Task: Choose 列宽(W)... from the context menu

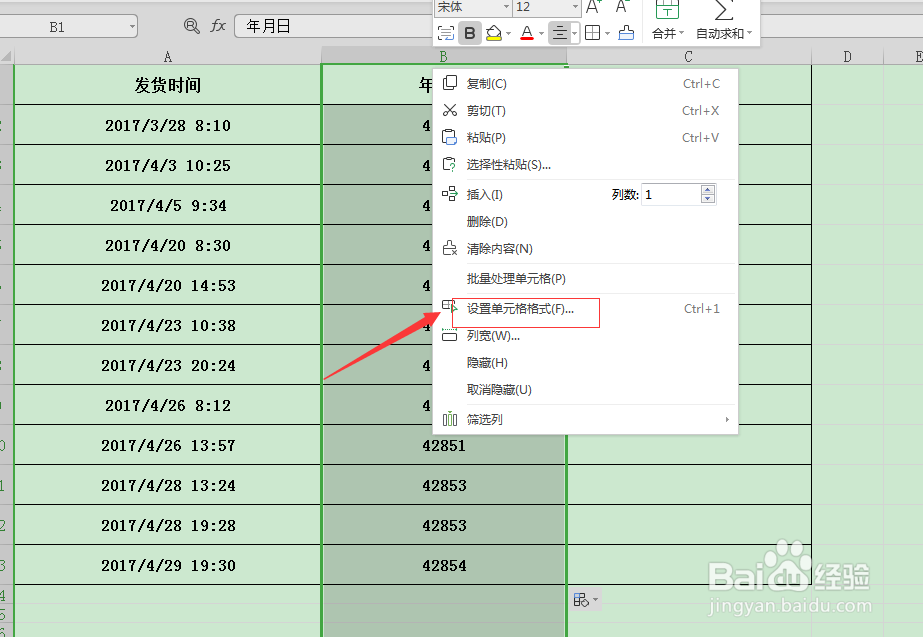Action: [585, 336]
